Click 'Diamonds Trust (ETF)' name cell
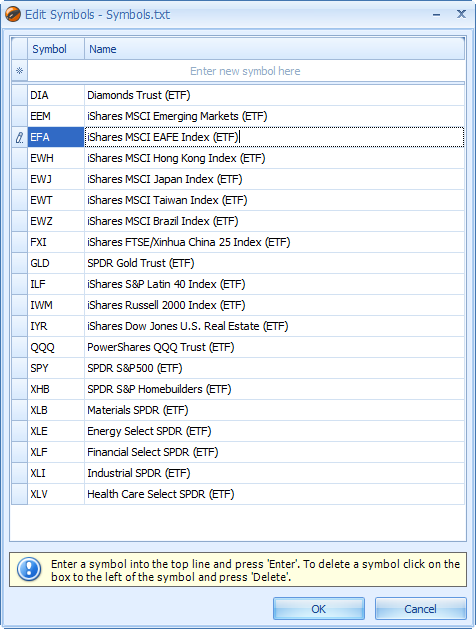 274,95
